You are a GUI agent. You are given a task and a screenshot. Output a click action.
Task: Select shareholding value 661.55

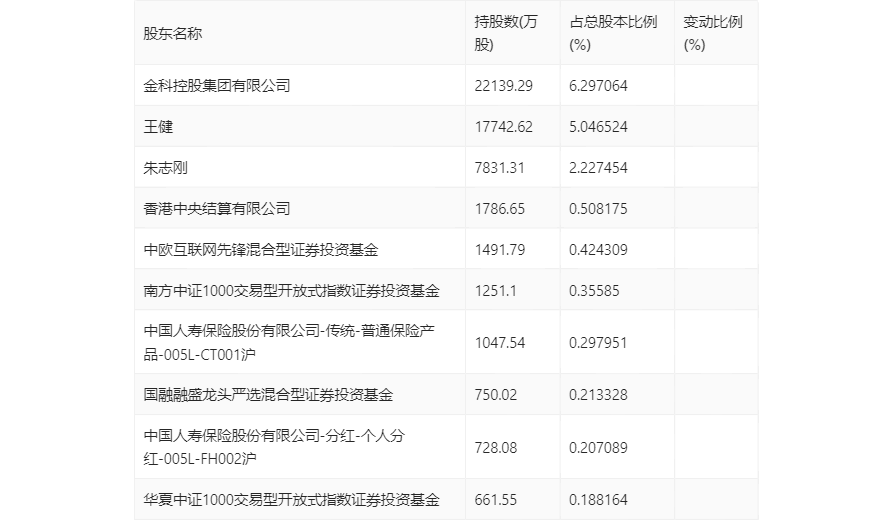pos(495,499)
